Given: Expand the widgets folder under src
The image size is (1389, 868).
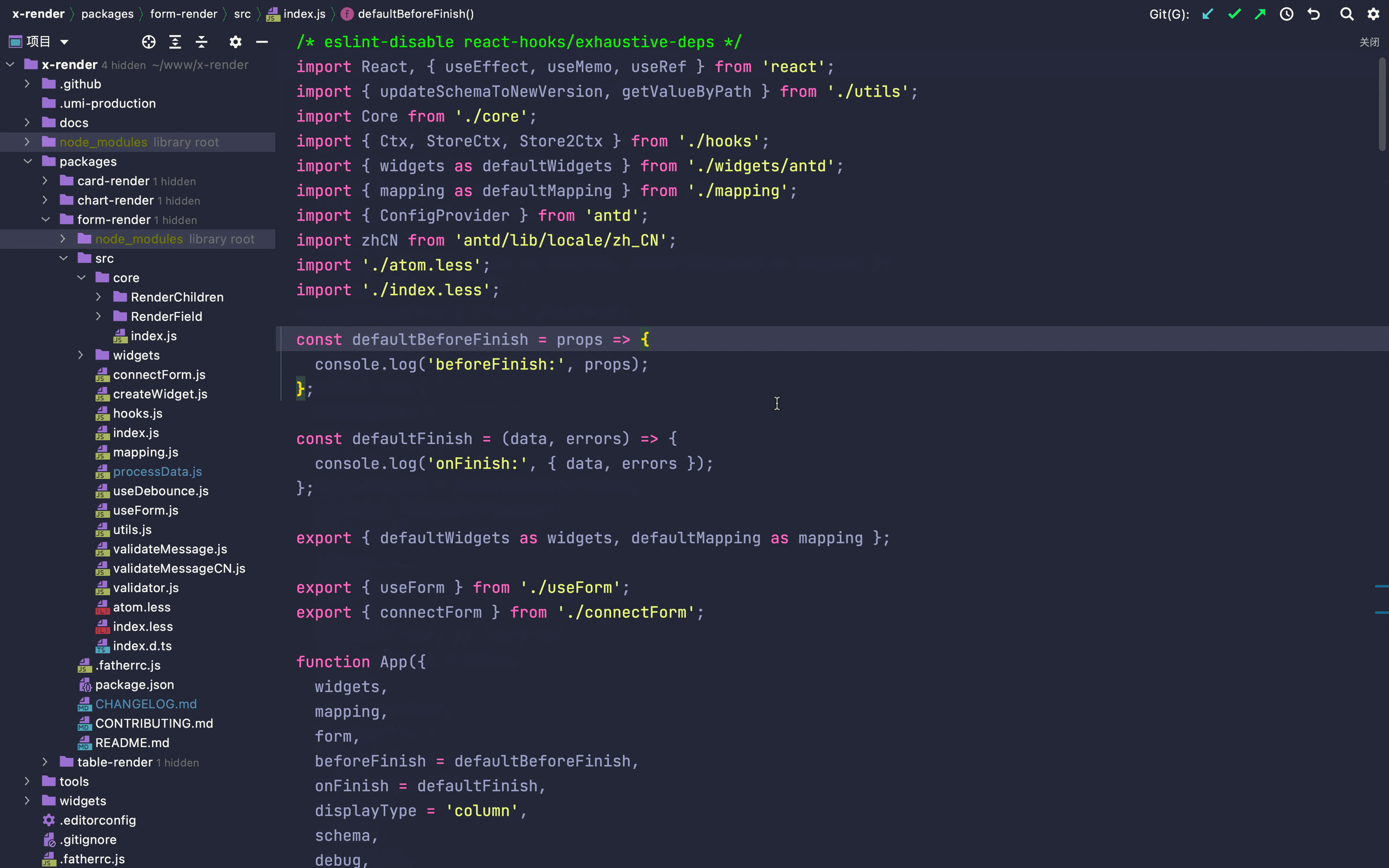Looking at the screenshot, I should (81, 355).
